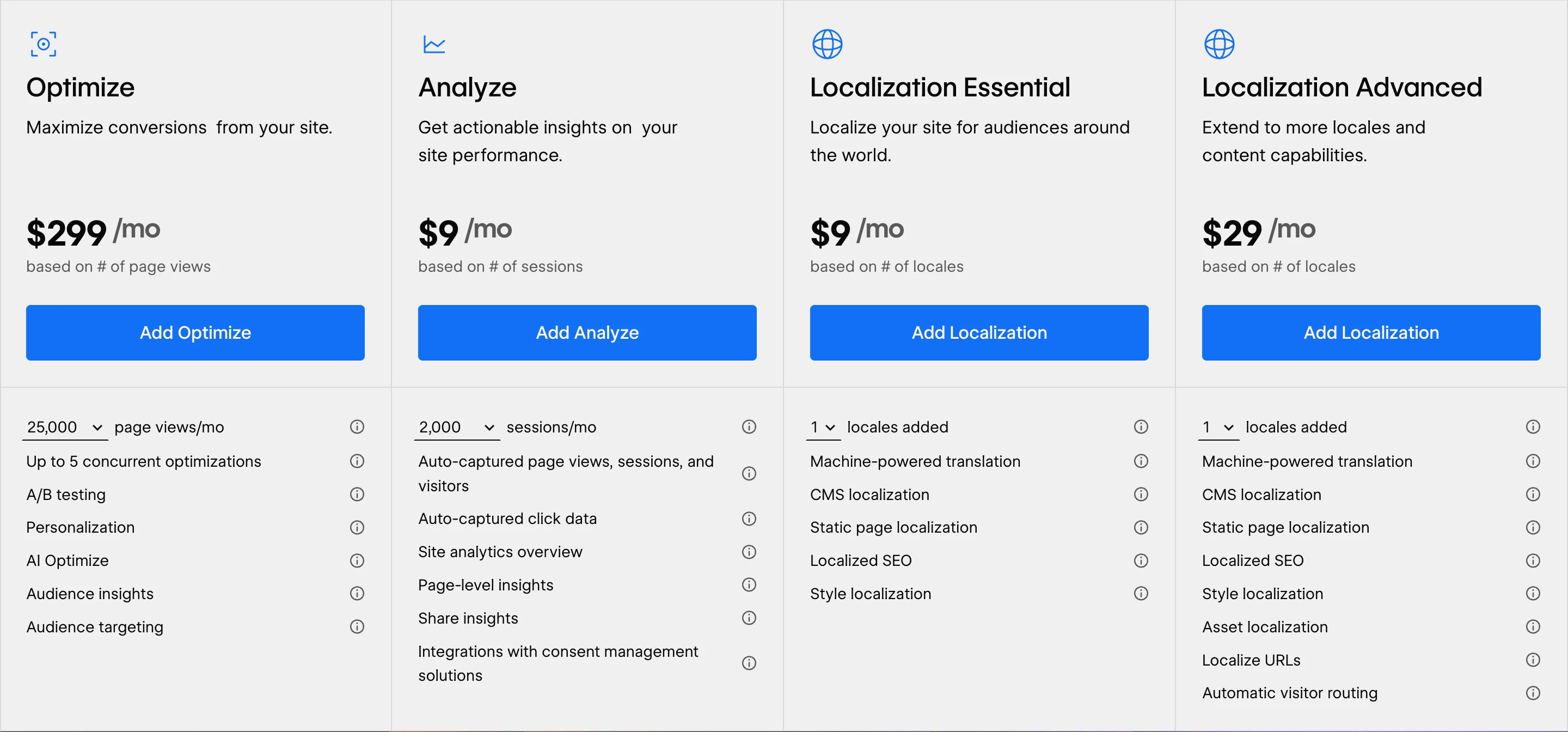Click the Analyze chart icon

pos(434,45)
